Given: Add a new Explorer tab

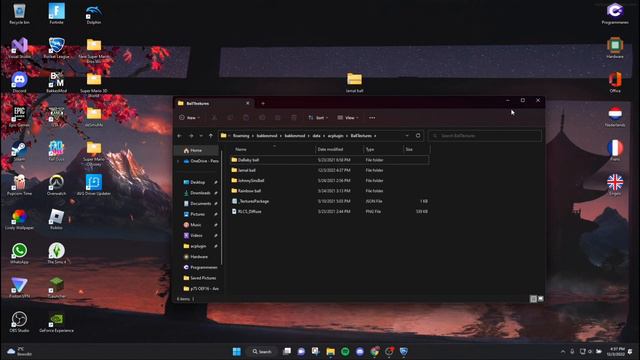Looking at the screenshot, I should tap(262, 103).
